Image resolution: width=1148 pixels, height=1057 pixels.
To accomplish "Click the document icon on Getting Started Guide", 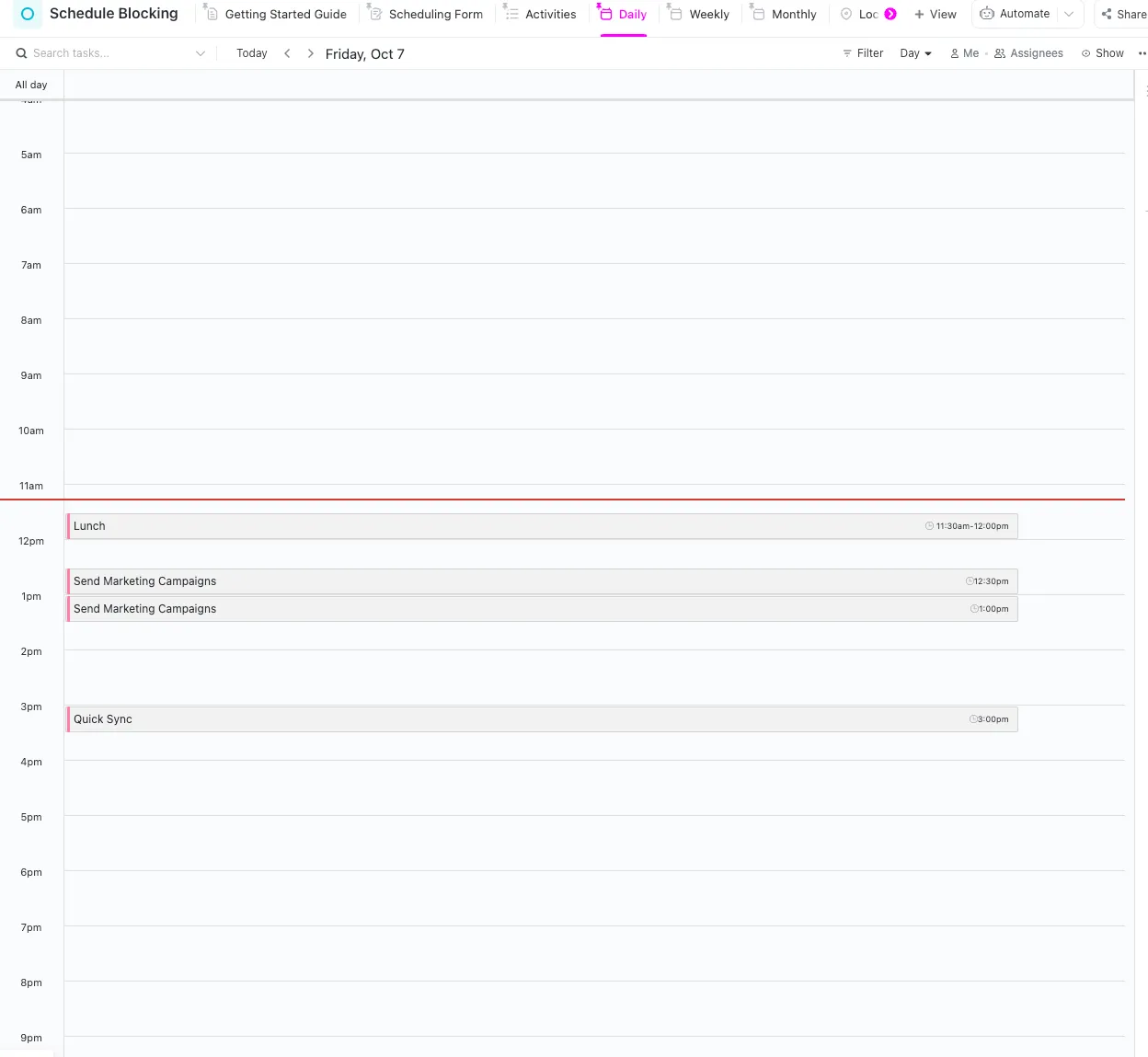I will [x=212, y=14].
